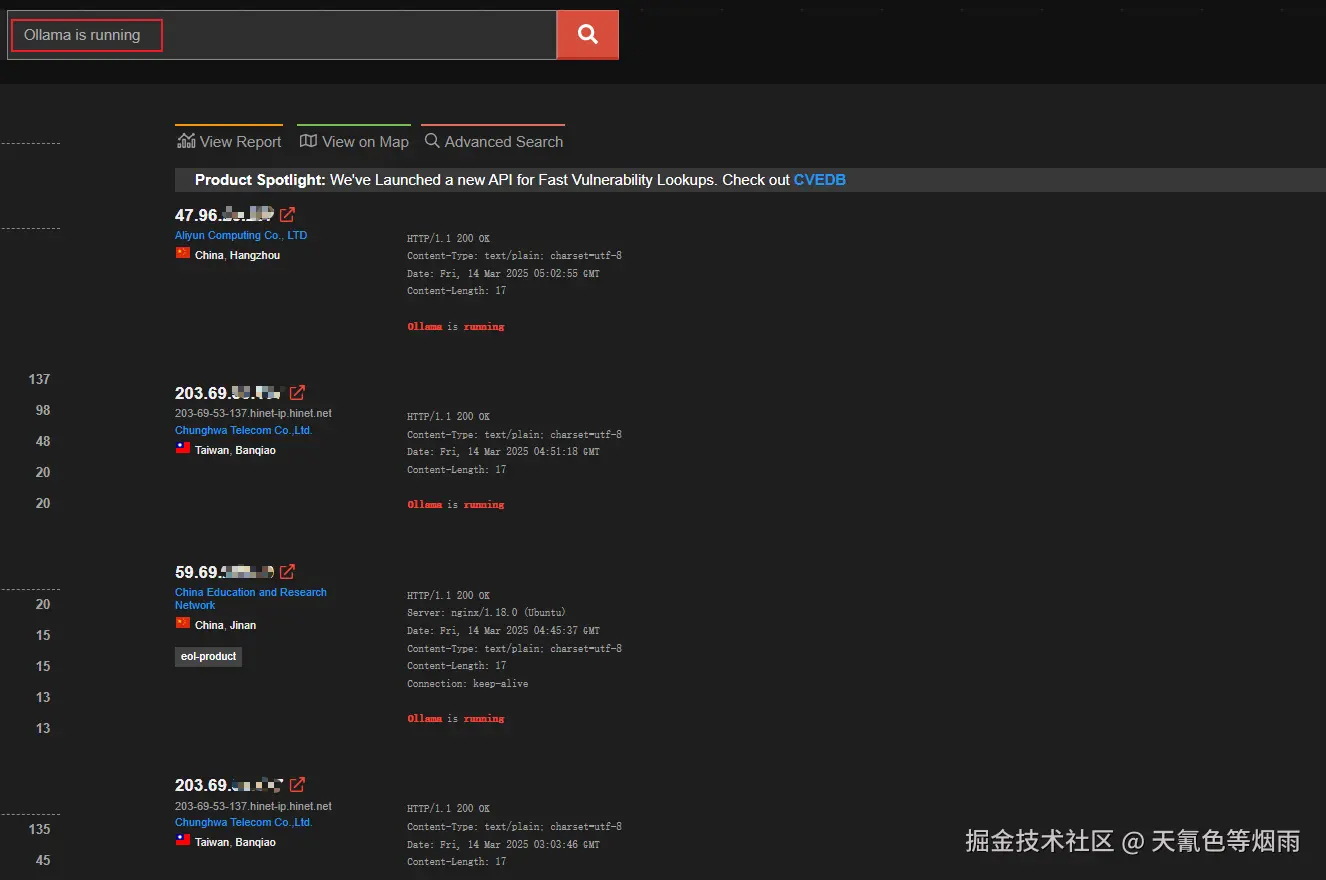Click the Product Spotlight announcement text
Image resolution: width=1326 pixels, height=880 pixels.
520,180
